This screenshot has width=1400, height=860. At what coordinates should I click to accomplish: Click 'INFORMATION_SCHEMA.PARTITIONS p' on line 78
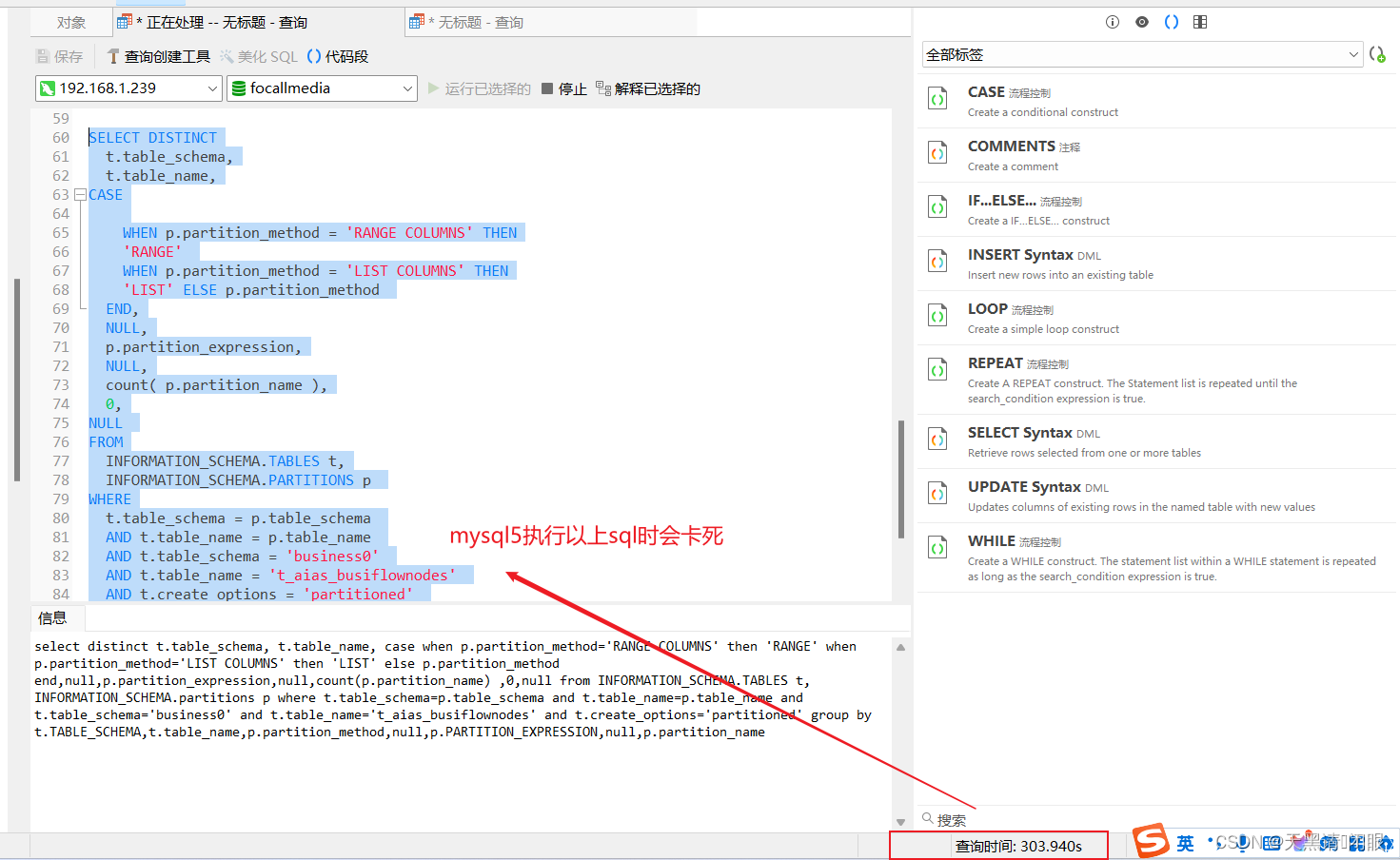click(239, 480)
